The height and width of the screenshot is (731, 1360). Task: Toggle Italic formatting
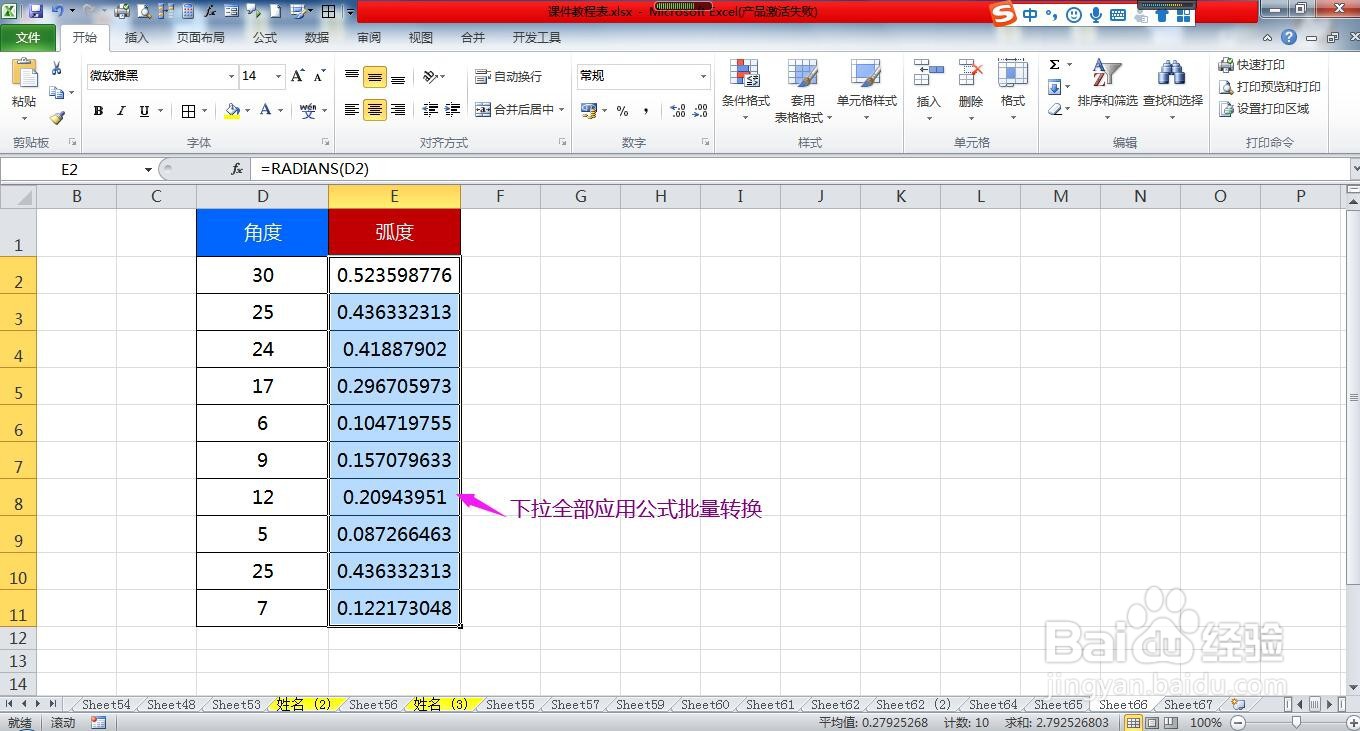(x=121, y=111)
